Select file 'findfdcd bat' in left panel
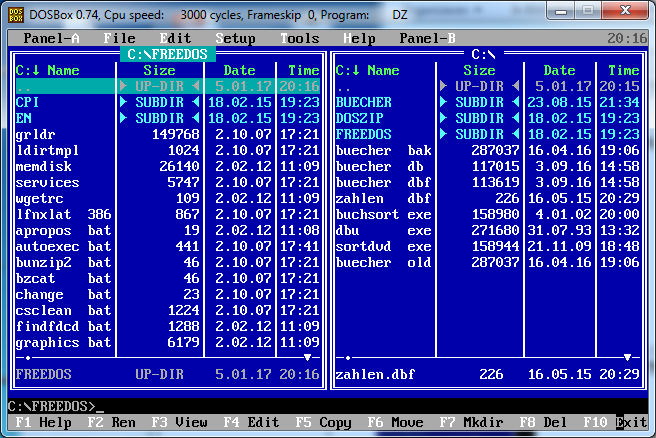Viewport: 656px width, 438px height. [168, 326]
